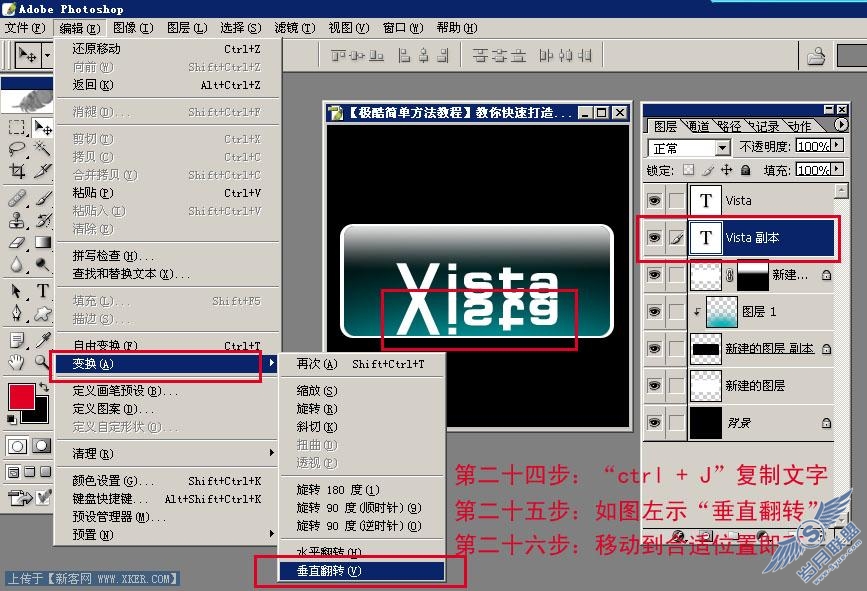Toggle the lock all padlock option
867x591 pixels.
[746, 170]
